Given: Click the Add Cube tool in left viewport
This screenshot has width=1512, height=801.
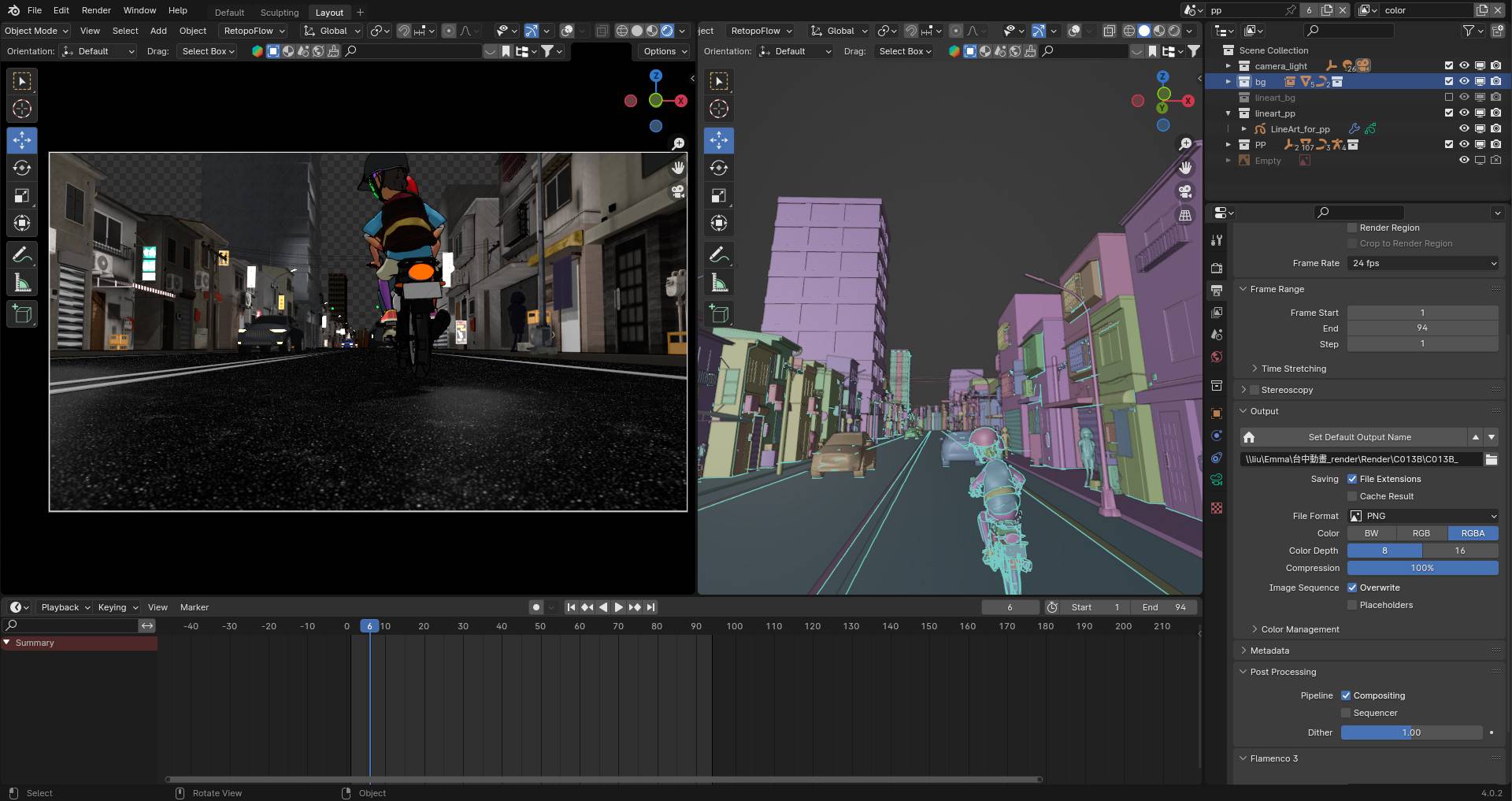Looking at the screenshot, I should point(22,314).
